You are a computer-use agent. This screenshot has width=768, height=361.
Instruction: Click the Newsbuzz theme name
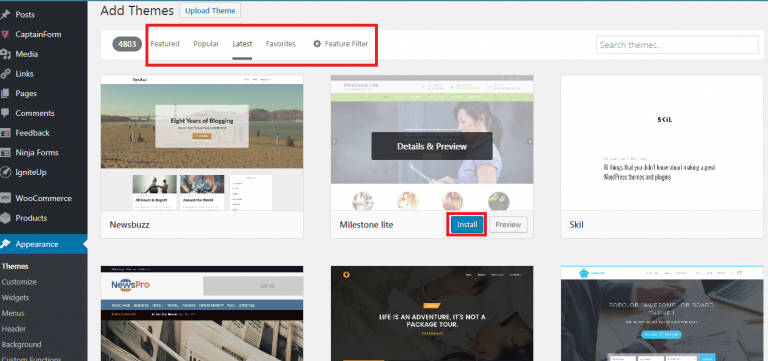point(129,225)
